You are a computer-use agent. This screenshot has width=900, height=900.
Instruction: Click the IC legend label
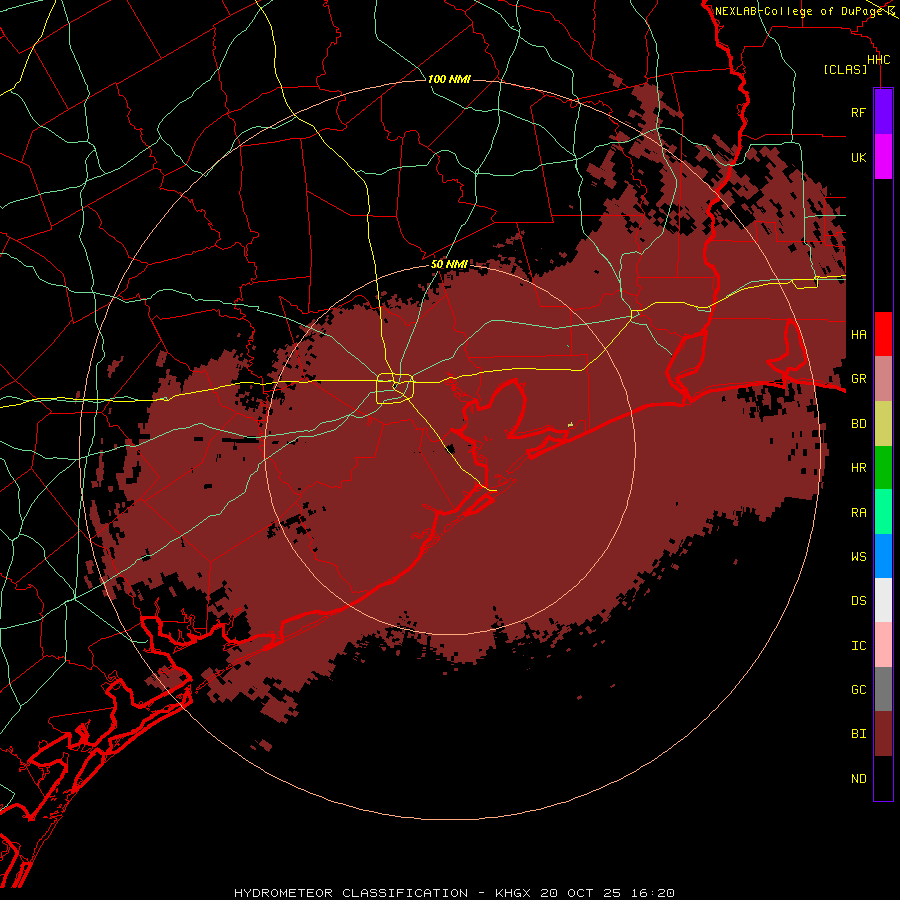[858, 646]
